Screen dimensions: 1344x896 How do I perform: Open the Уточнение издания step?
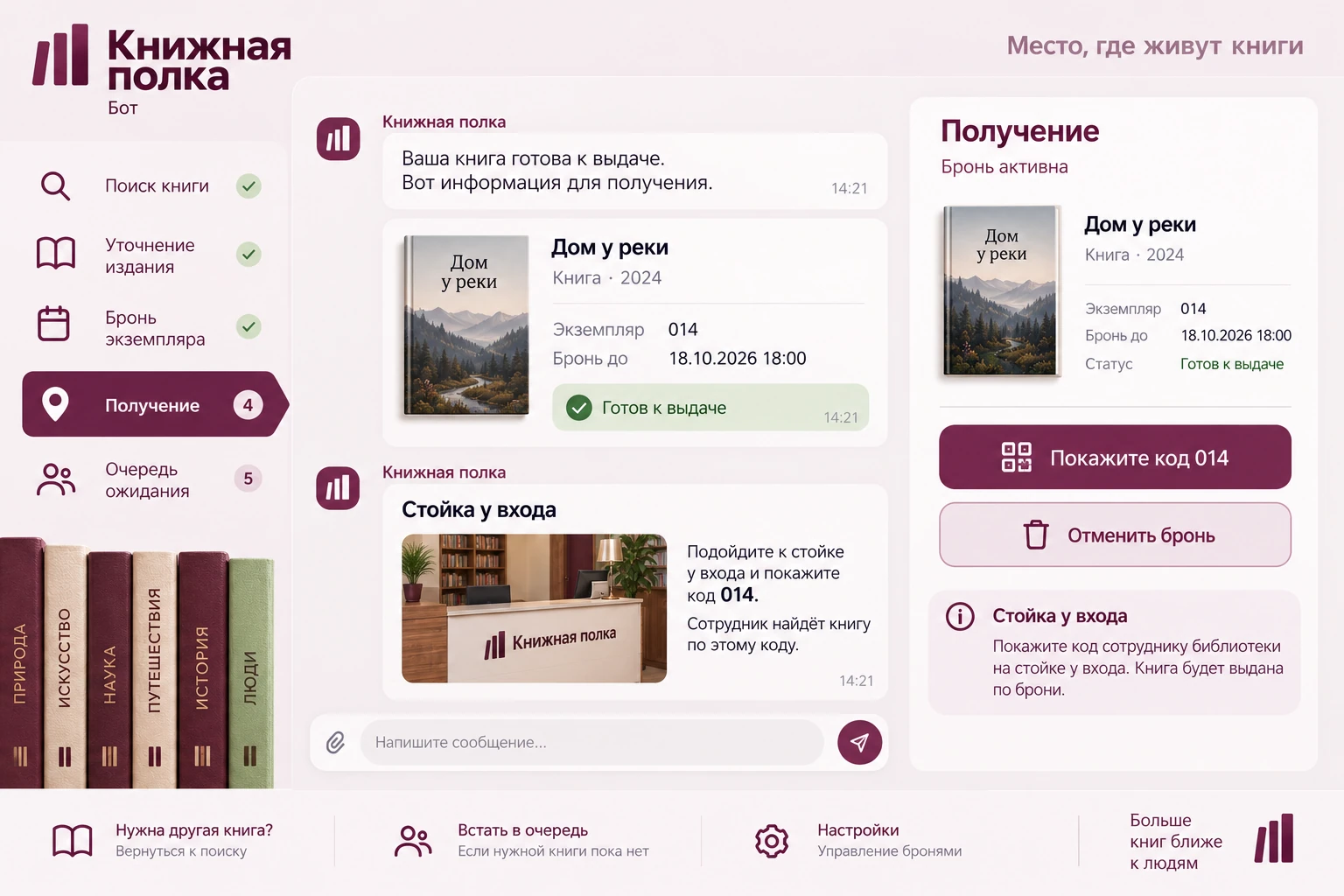click(x=150, y=255)
